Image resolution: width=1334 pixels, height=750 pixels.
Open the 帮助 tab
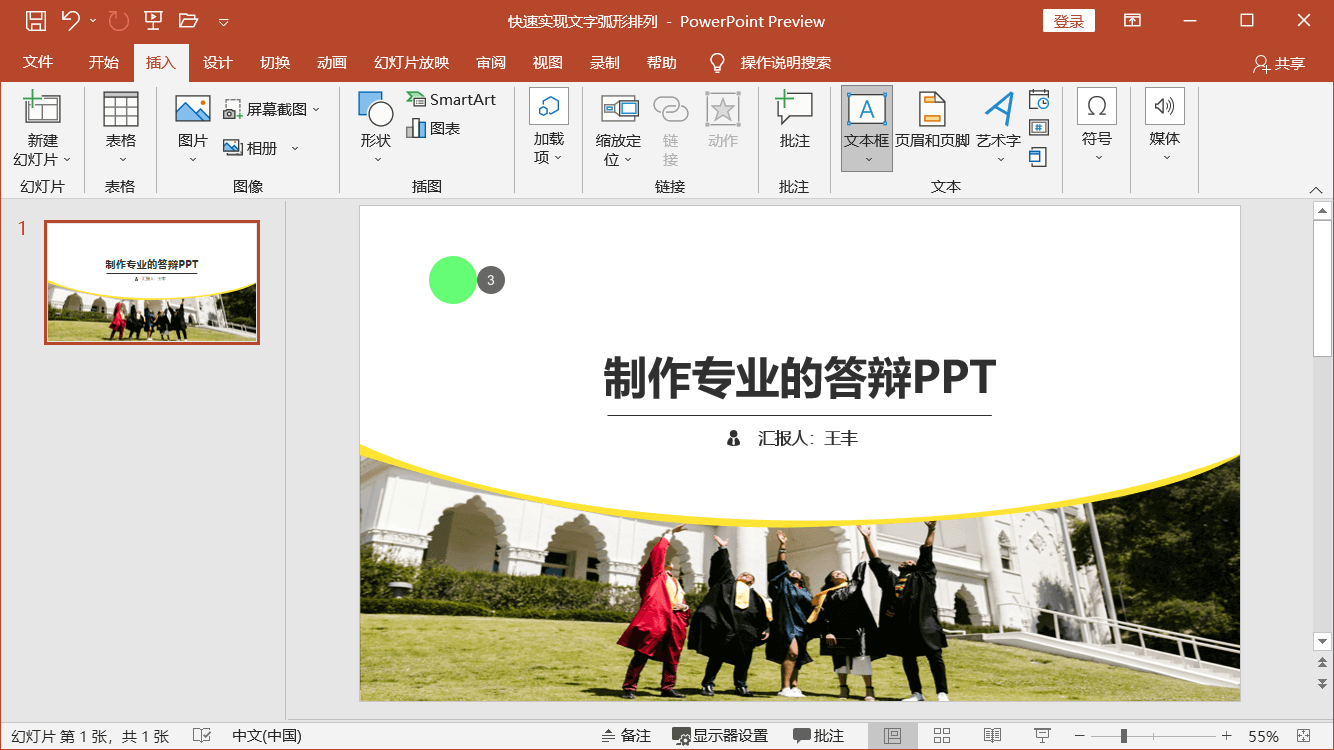[662, 62]
